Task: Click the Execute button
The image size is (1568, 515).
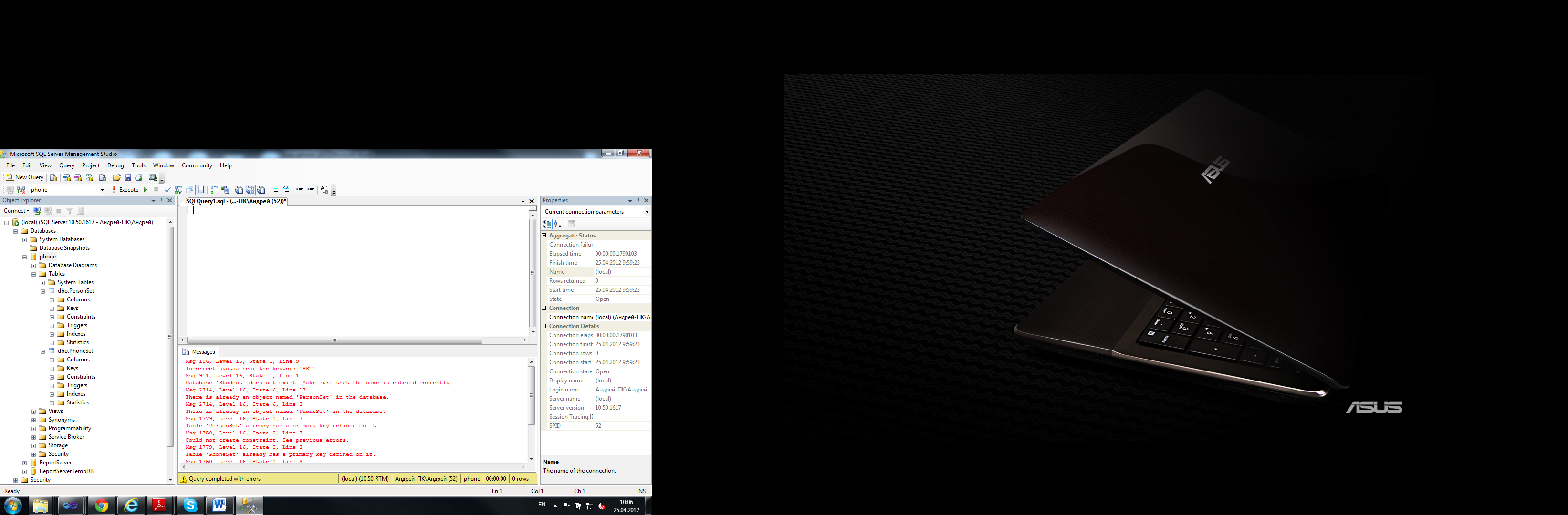Action: [x=125, y=190]
